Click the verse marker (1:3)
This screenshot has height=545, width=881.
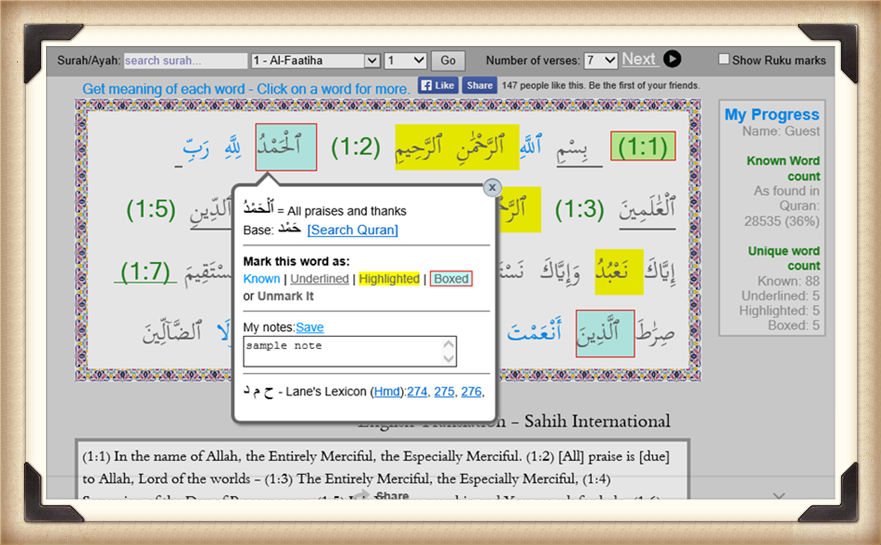pyautogui.click(x=579, y=209)
